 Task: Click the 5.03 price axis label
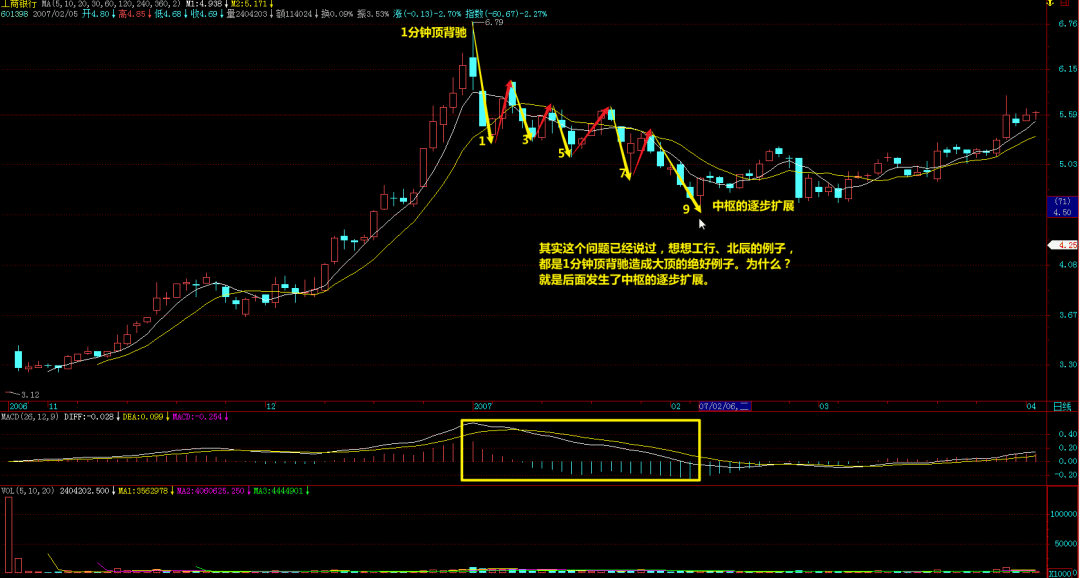1068,164
